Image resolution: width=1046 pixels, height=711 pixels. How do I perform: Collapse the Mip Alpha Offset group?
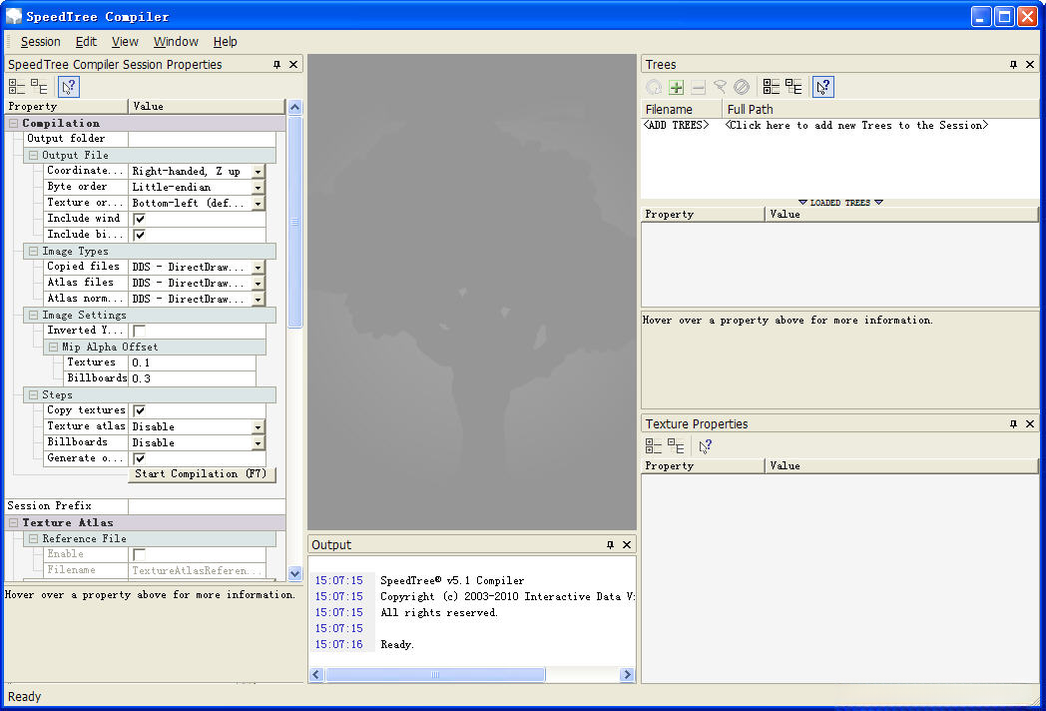click(53, 347)
